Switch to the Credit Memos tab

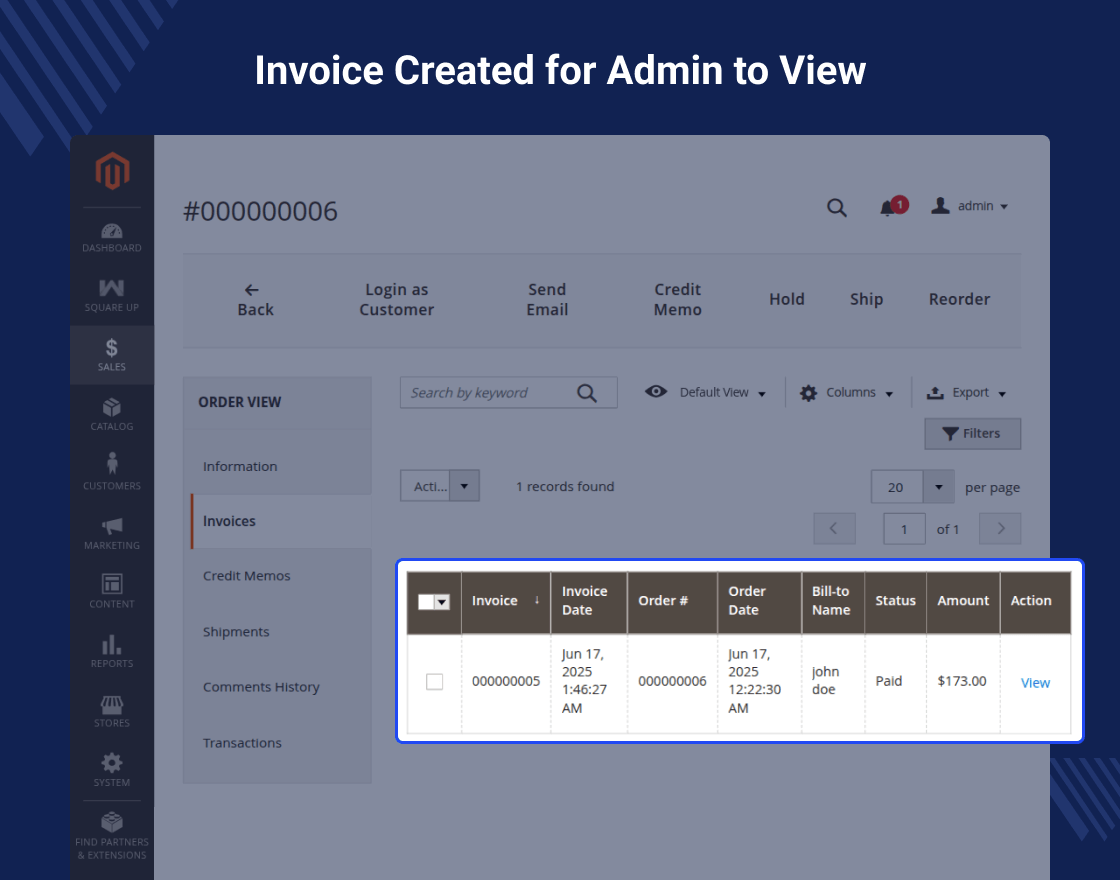[x=247, y=576]
